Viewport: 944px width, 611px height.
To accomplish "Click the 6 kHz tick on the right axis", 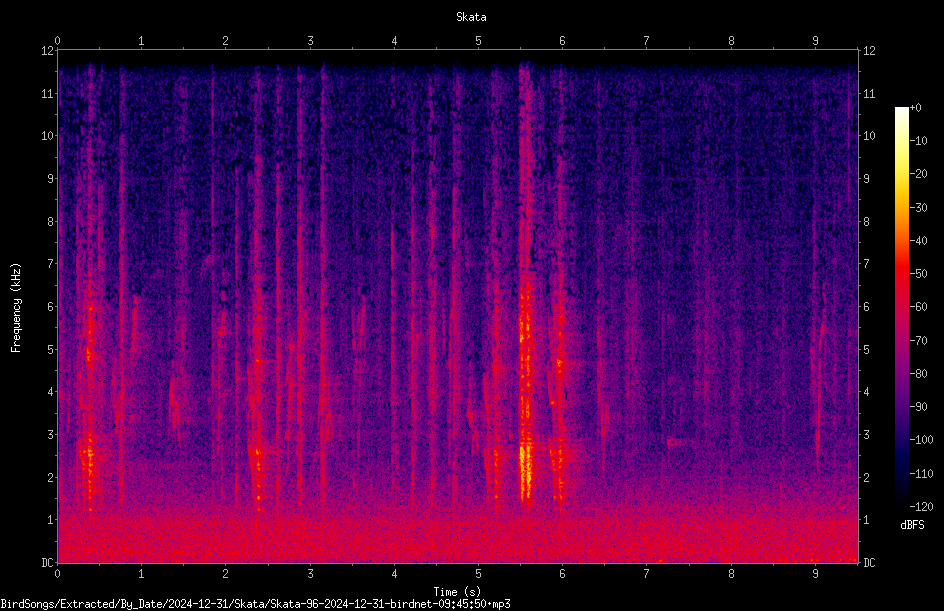I will click(866, 306).
